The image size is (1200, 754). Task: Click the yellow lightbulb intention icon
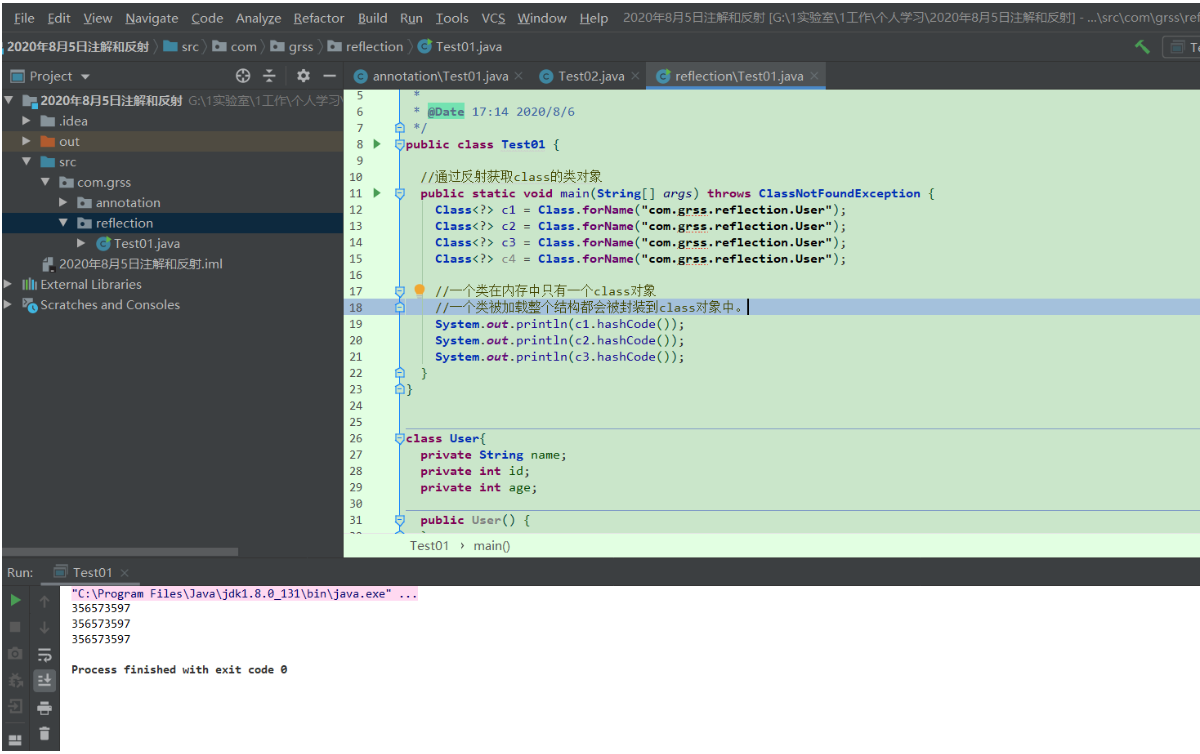(x=420, y=290)
